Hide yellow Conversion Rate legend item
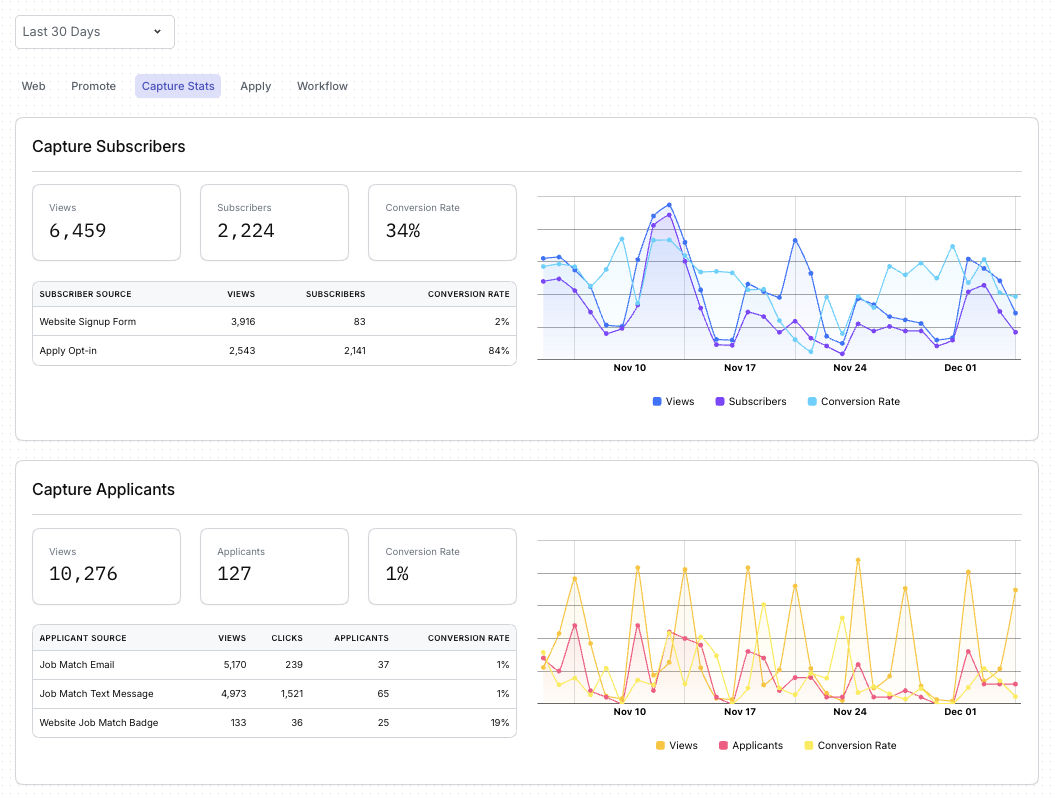The image size is (1052, 801). click(849, 745)
